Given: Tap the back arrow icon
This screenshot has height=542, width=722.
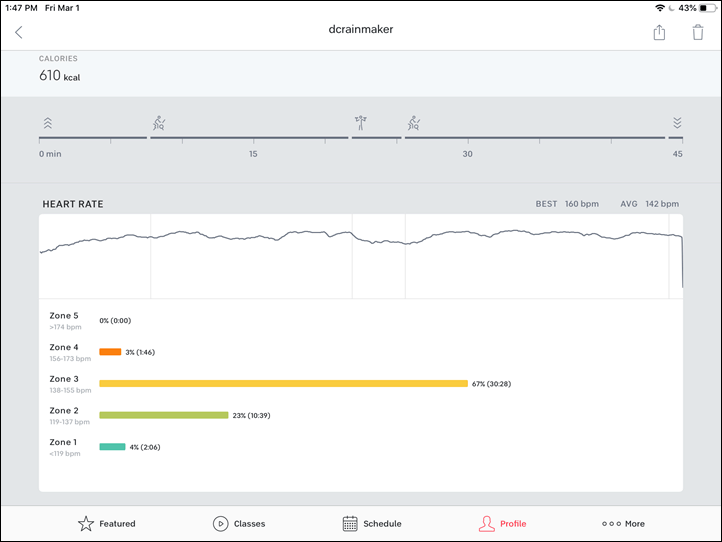Looking at the screenshot, I should coord(18,32).
